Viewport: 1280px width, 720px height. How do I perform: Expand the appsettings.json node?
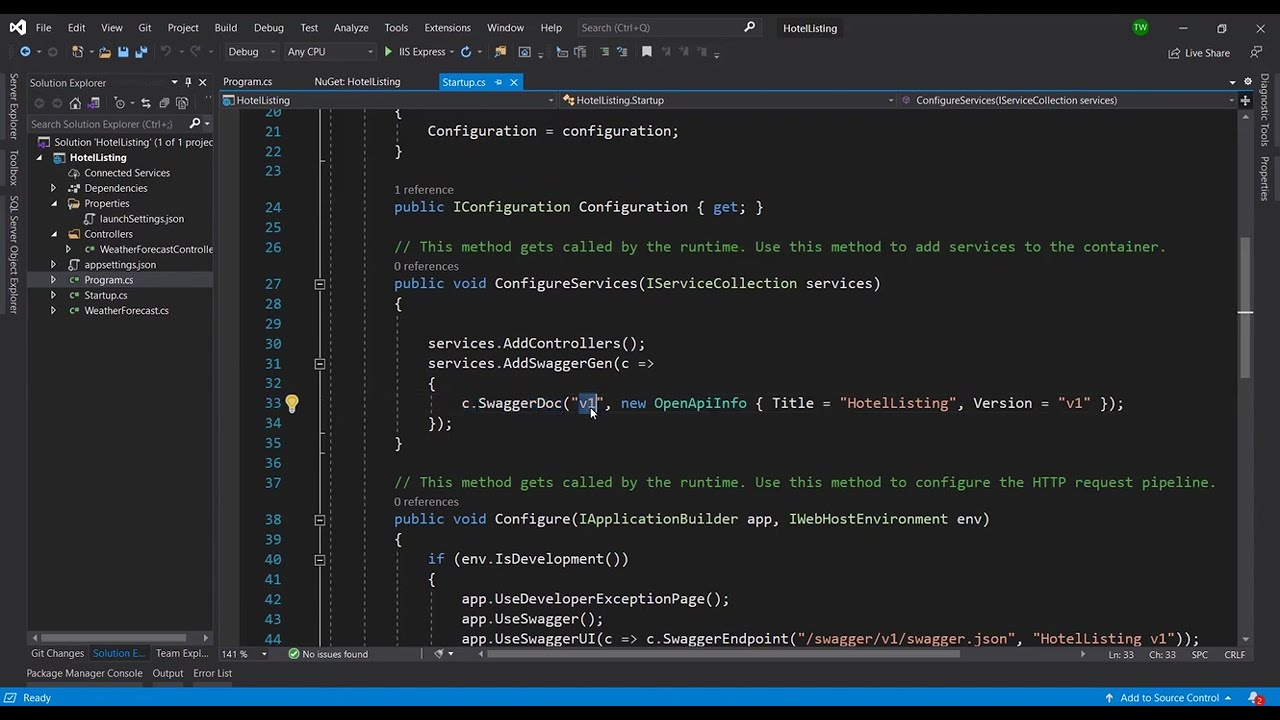(53, 265)
